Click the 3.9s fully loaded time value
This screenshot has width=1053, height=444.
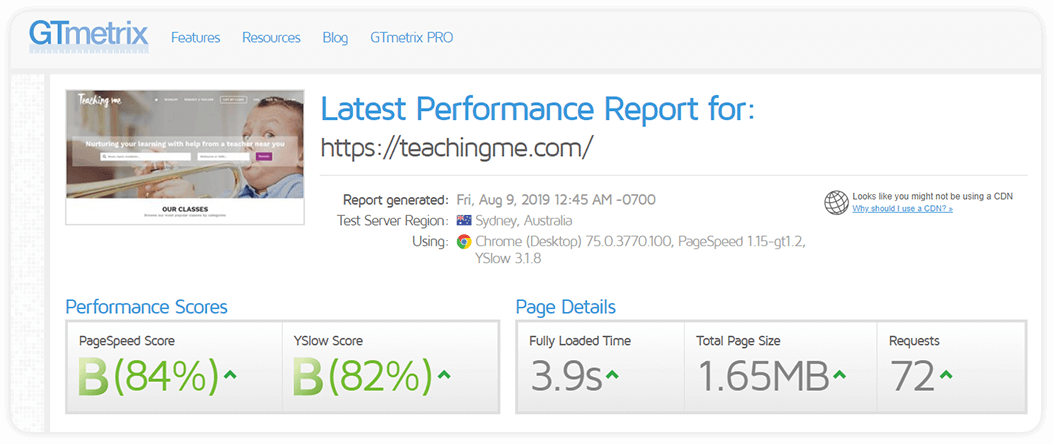[566, 376]
